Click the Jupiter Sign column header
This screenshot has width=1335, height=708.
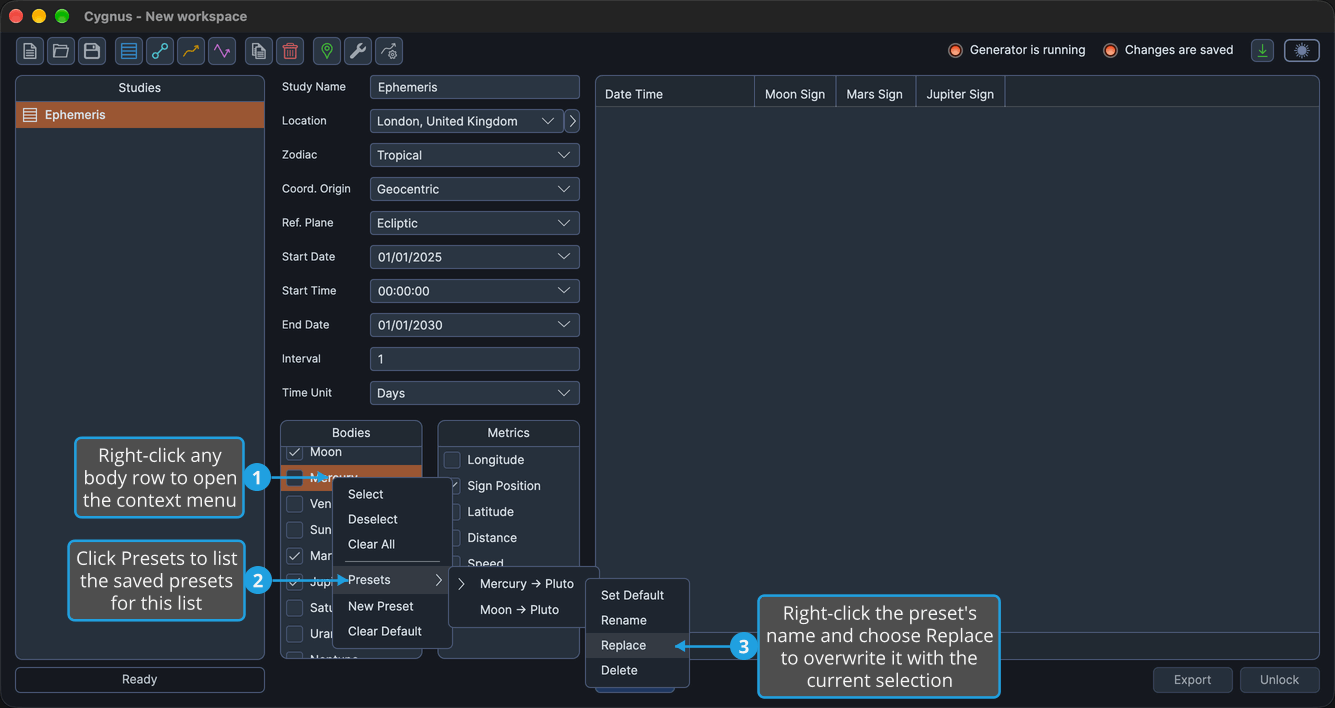click(960, 94)
